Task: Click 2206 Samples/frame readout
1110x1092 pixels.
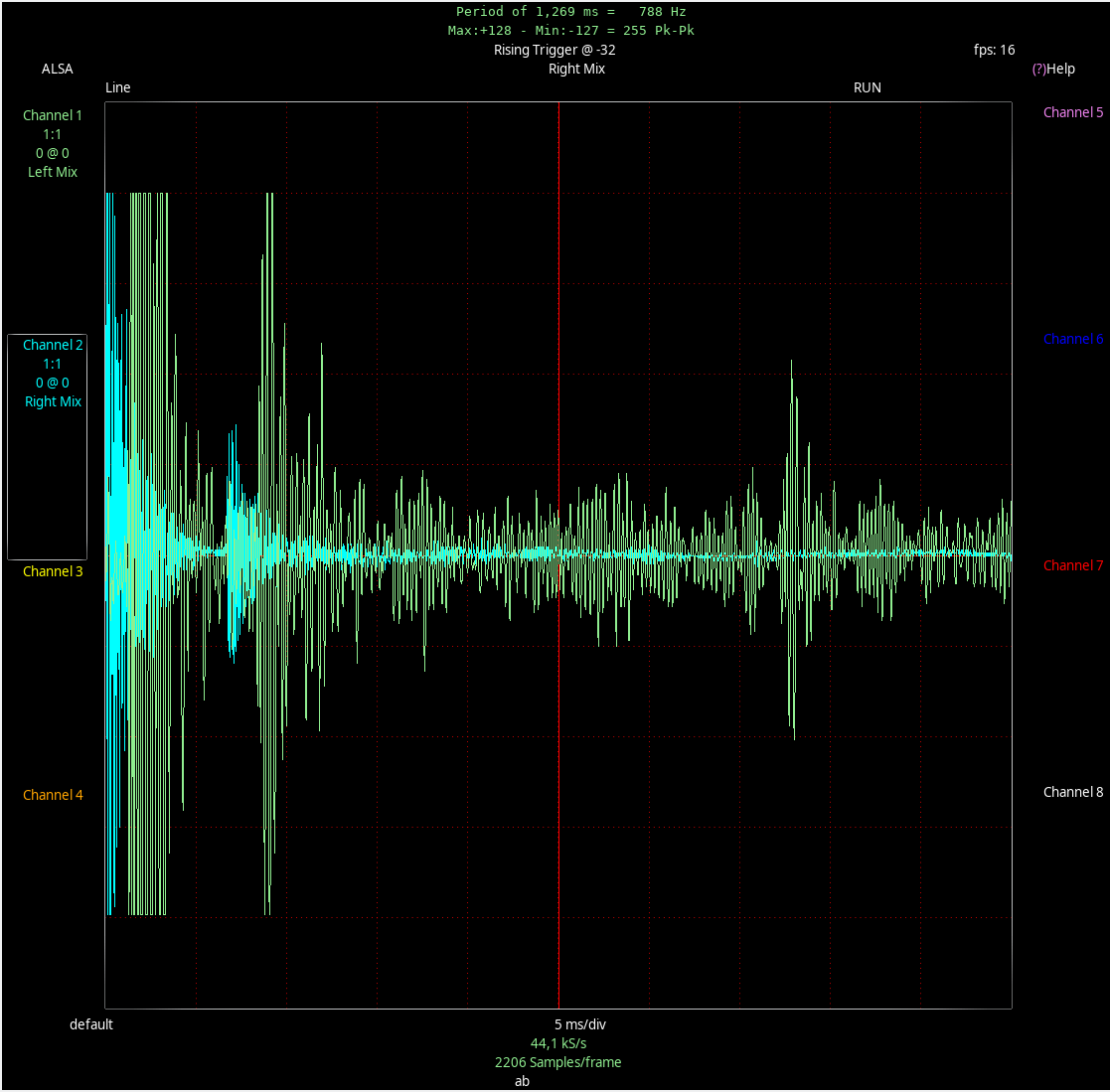Action: tap(557, 1062)
